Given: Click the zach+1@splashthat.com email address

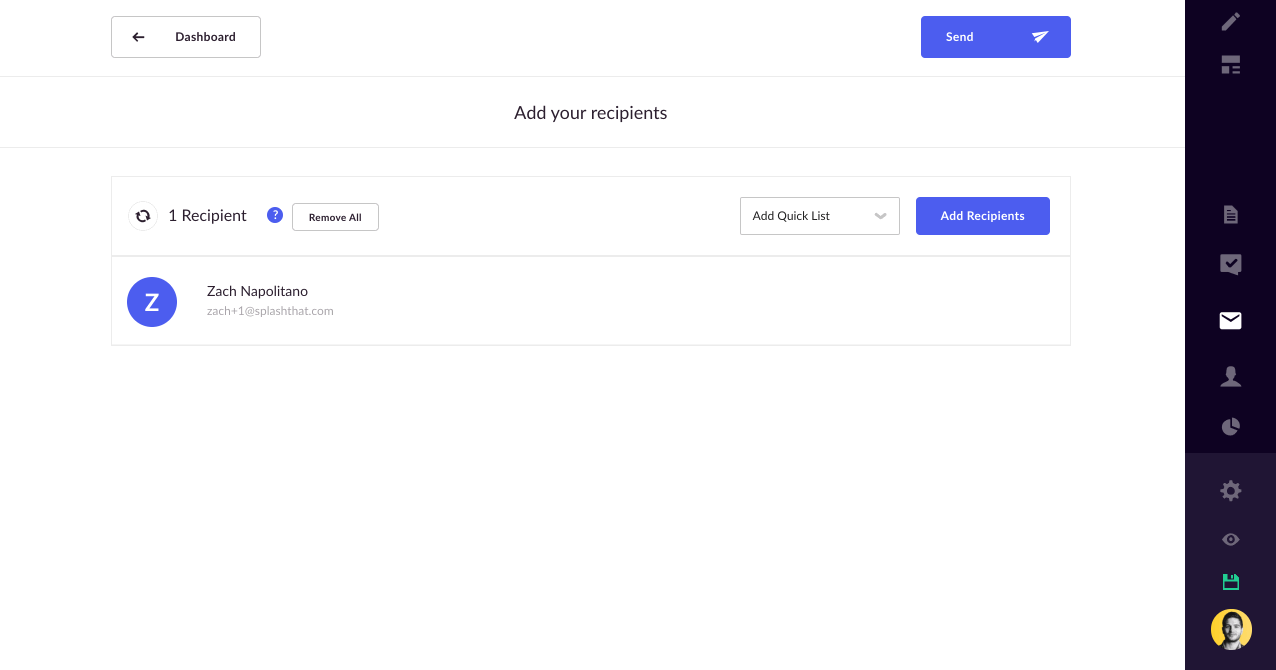Looking at the screenshot, I should [270, 311].
